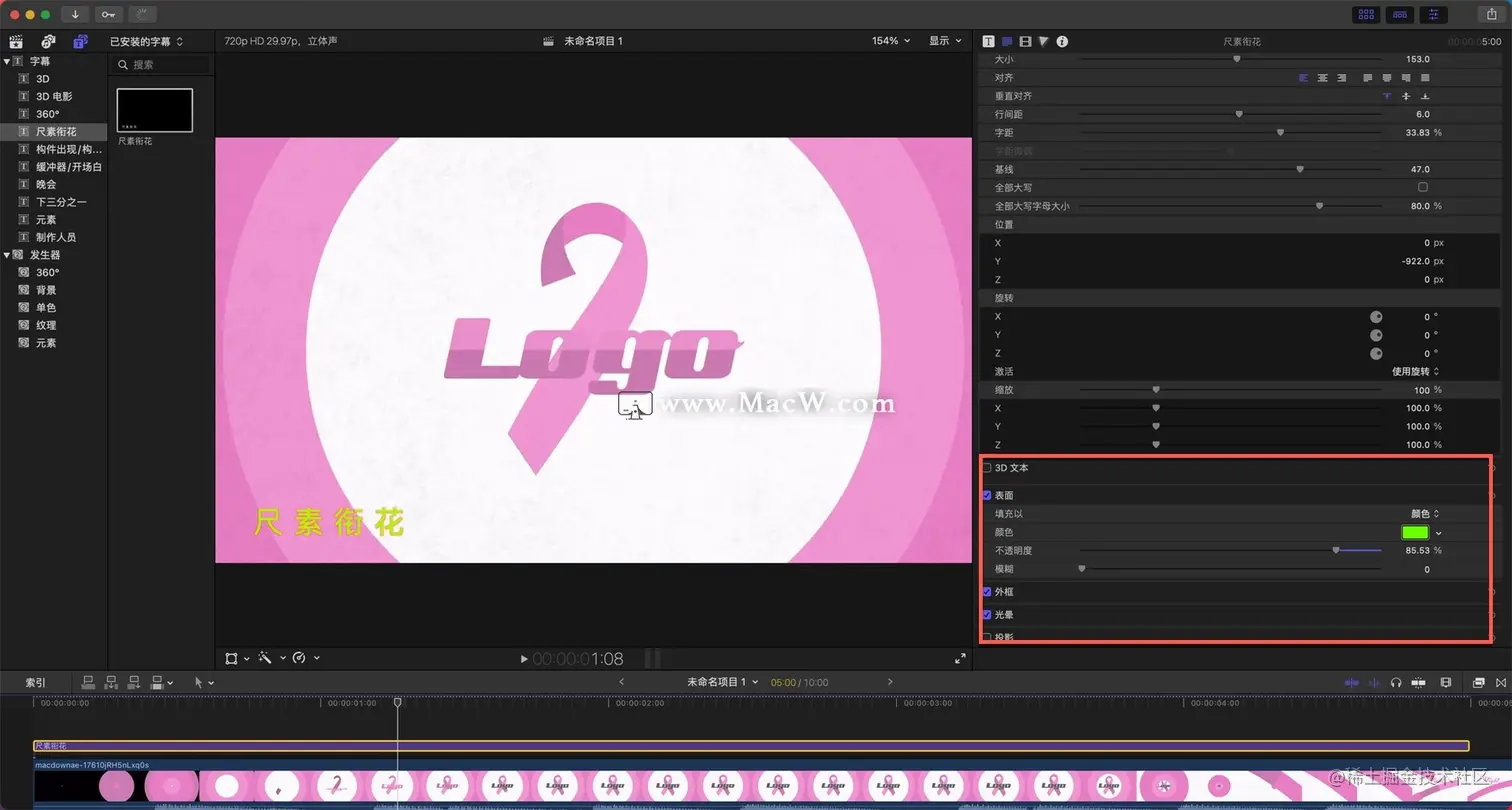The height and width of the screenshot is (810, 1512).
Task: Click the 搜索 search field
Action: click(161, 64)
